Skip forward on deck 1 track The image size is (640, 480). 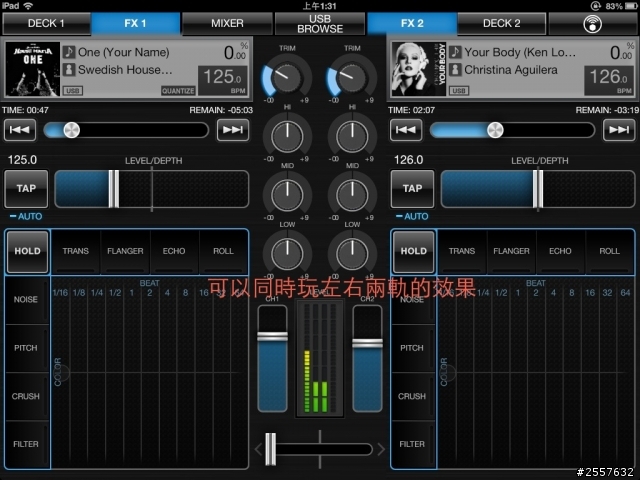click(233, 130)
